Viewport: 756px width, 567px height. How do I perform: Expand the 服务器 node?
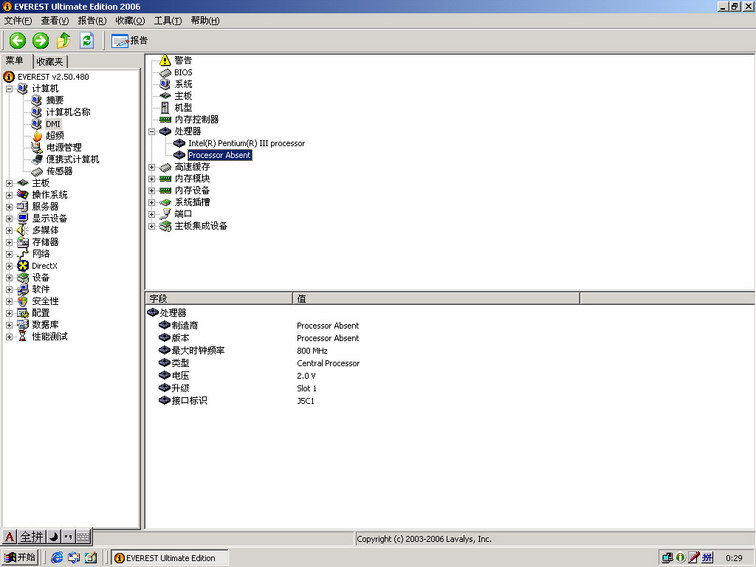click(x=9, y=207)
